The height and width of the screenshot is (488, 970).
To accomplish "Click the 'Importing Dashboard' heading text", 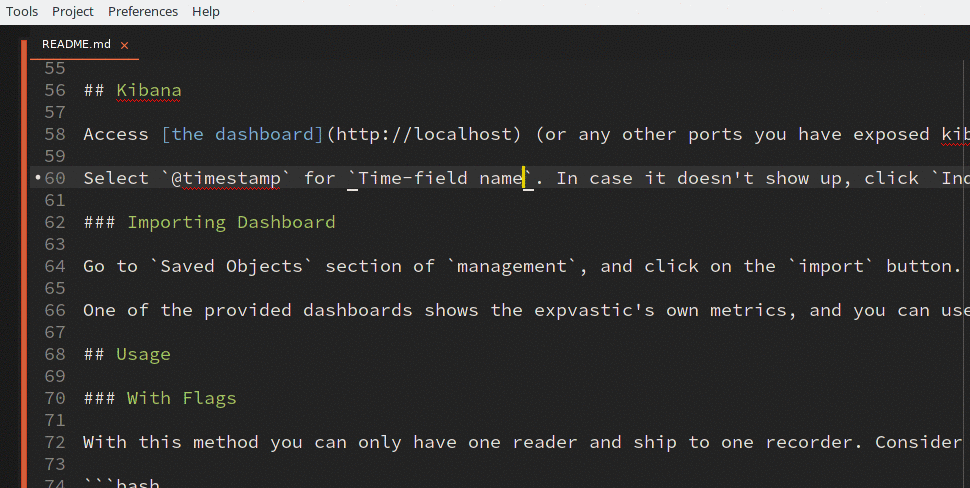I will point(231,222).
